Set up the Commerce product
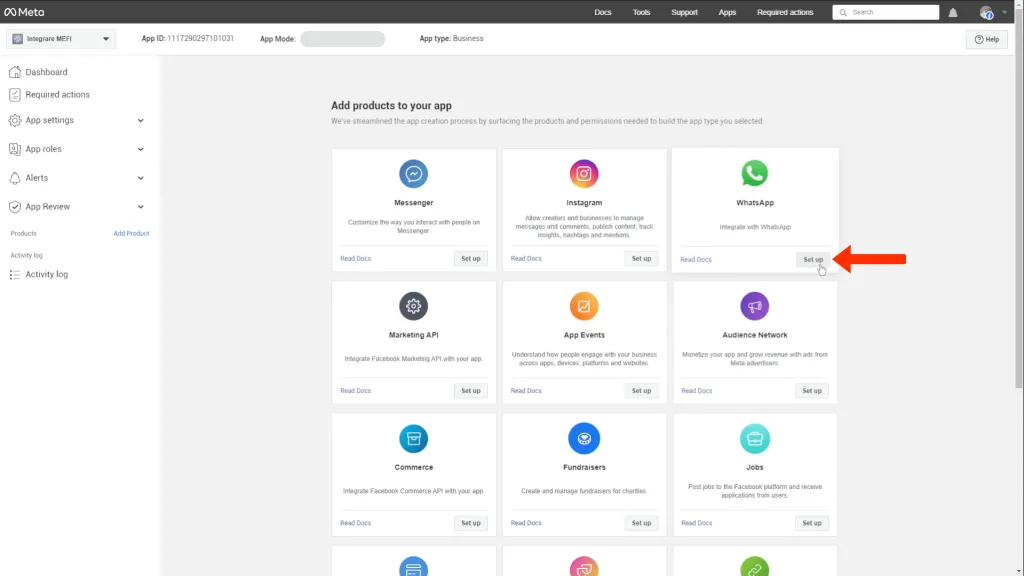 [470, 523]
